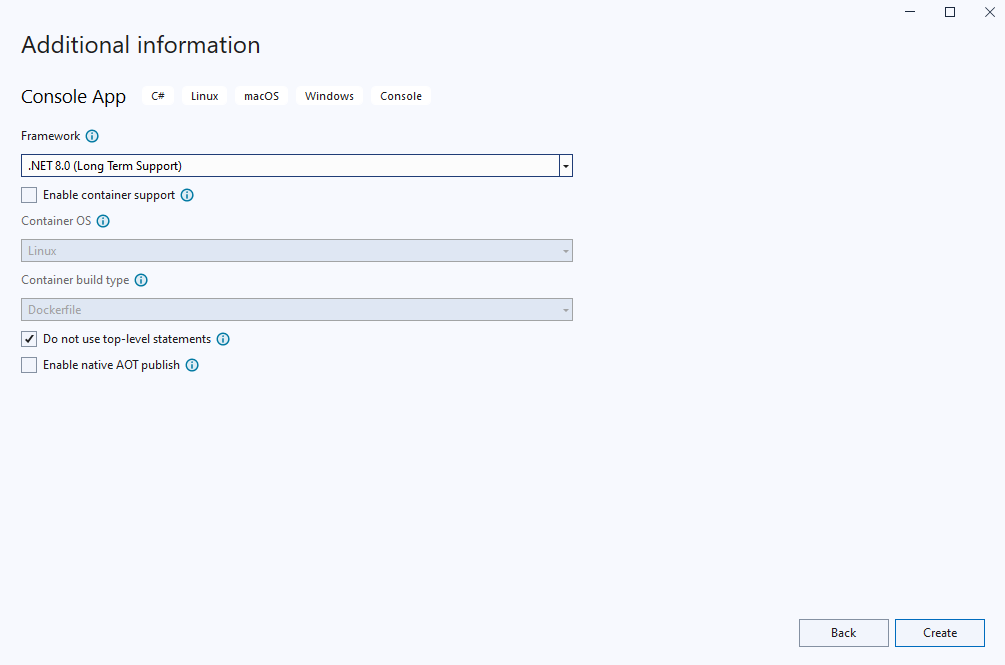Open the Dockerfile build type dropdown

pos(296,310)
